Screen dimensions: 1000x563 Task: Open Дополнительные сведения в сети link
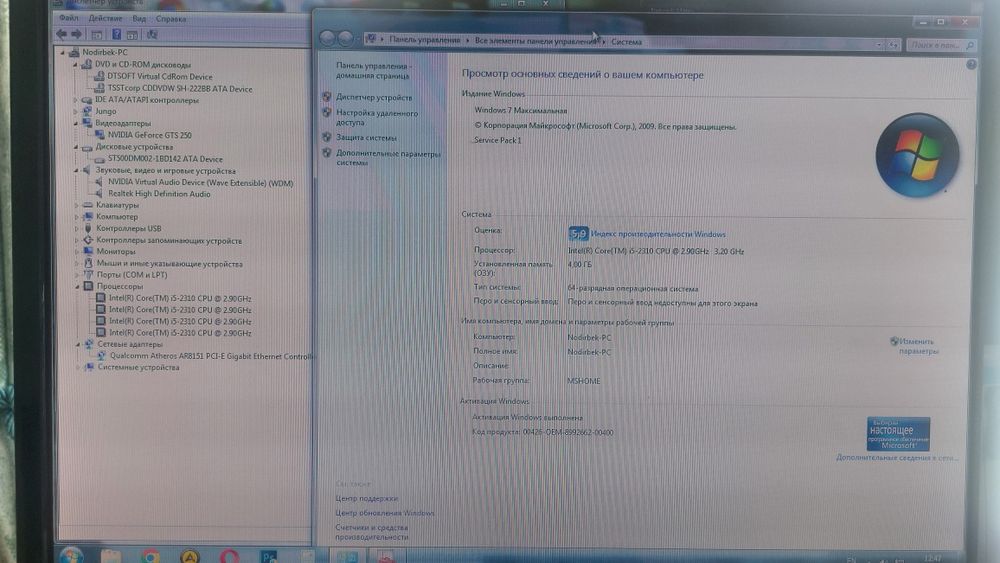pyautogui.click(x=896, y=458)
